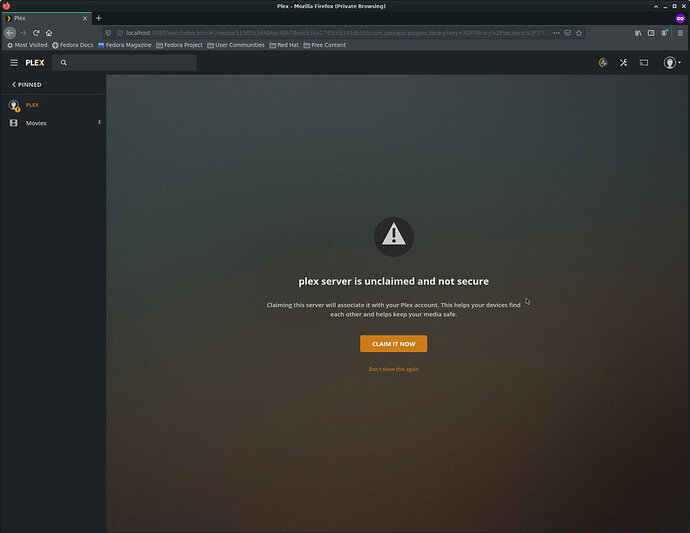The image size is (690, 533).
Task: Go back with Firefox back arrow
Action: [x=10, y=33]
